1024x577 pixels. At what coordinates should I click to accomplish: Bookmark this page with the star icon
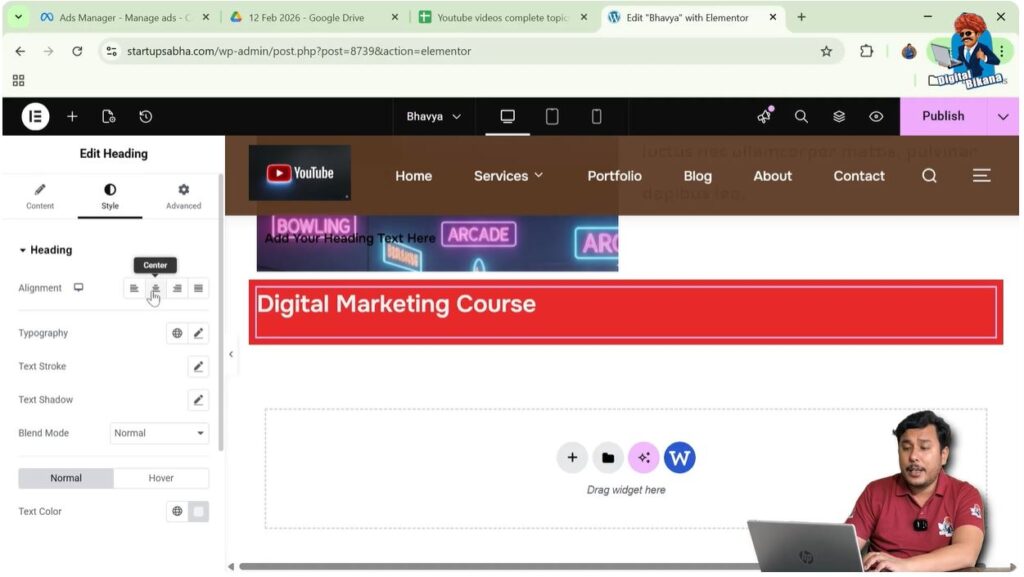point(826,51)
